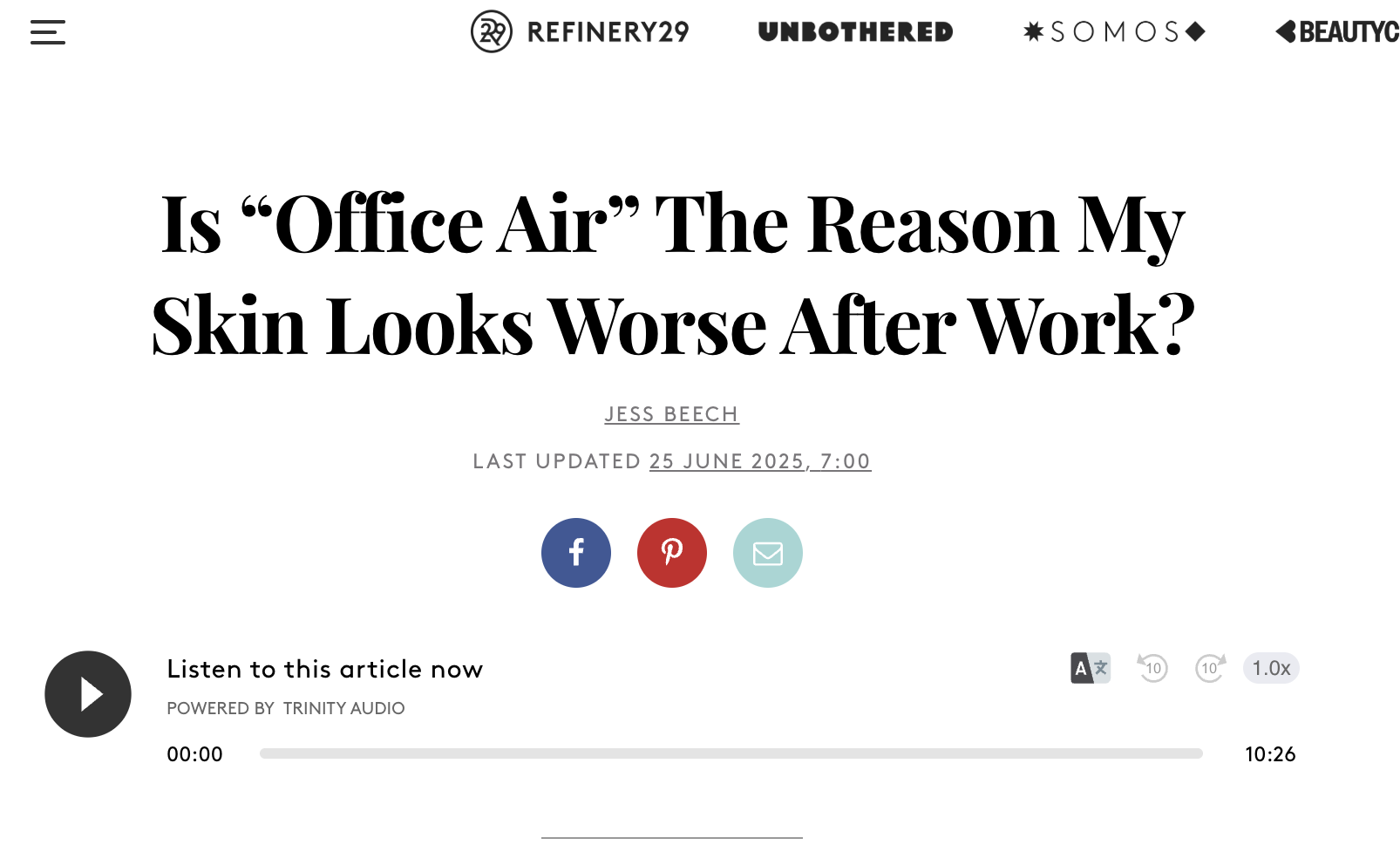Rewind audio ten seconds
Viewport: 1400px width, 845px height.
tap(1152, 668)
